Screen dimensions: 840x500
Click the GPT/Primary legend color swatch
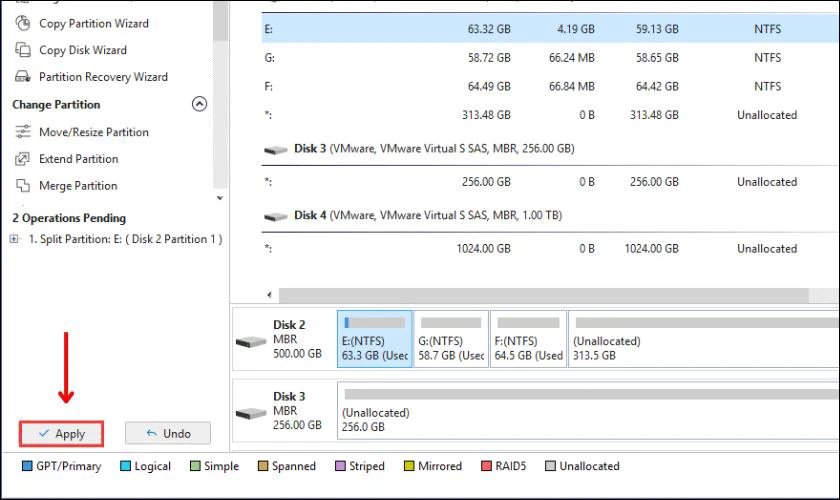click(x=27, y=466)
